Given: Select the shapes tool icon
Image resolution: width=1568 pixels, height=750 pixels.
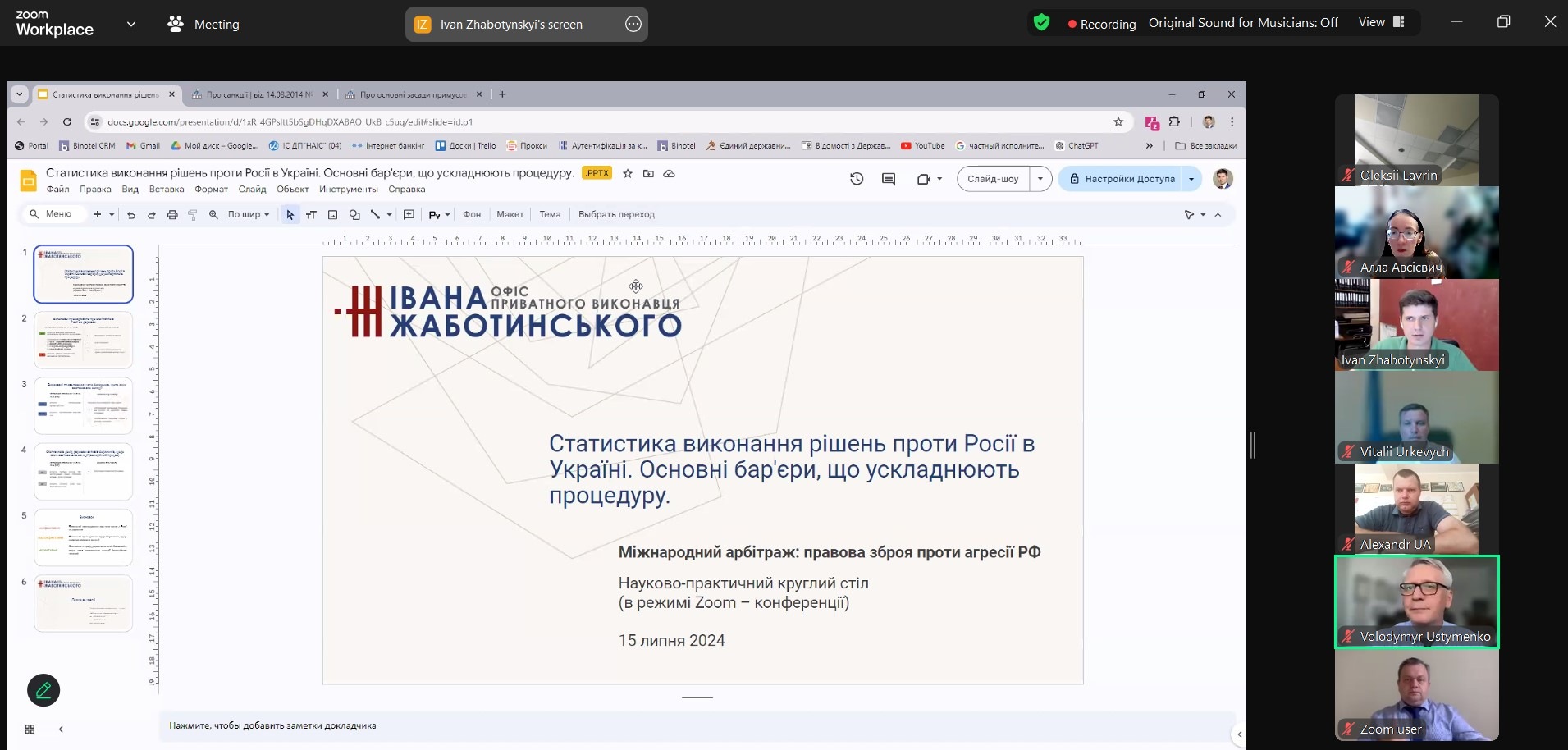Looking at the screenshot, I should tap(354, 215).
